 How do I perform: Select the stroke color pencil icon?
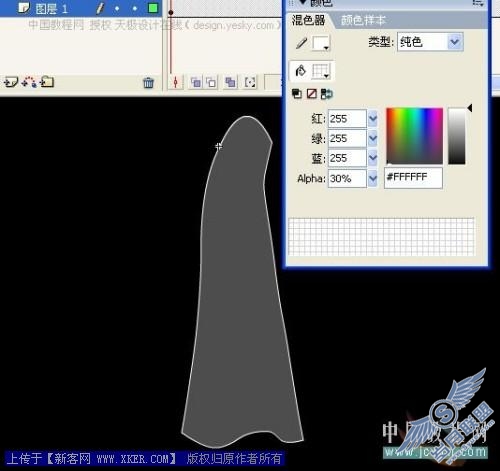[301, 43]
